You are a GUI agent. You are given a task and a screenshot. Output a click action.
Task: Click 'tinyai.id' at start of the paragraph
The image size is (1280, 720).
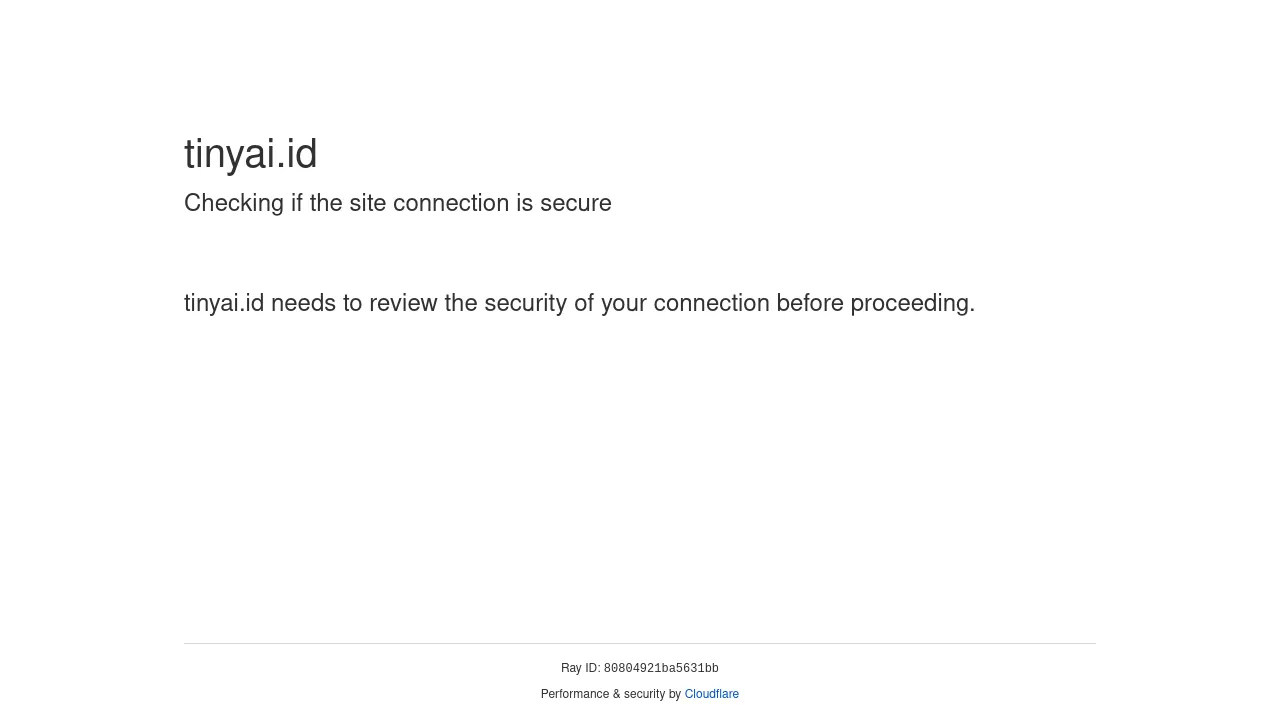(224, 303)
